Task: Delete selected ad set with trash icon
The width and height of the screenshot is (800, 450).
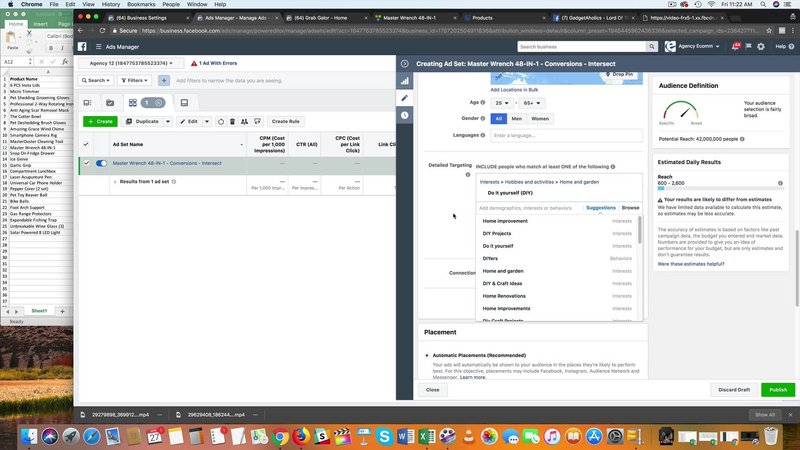Action: click(x=233, y=121)
